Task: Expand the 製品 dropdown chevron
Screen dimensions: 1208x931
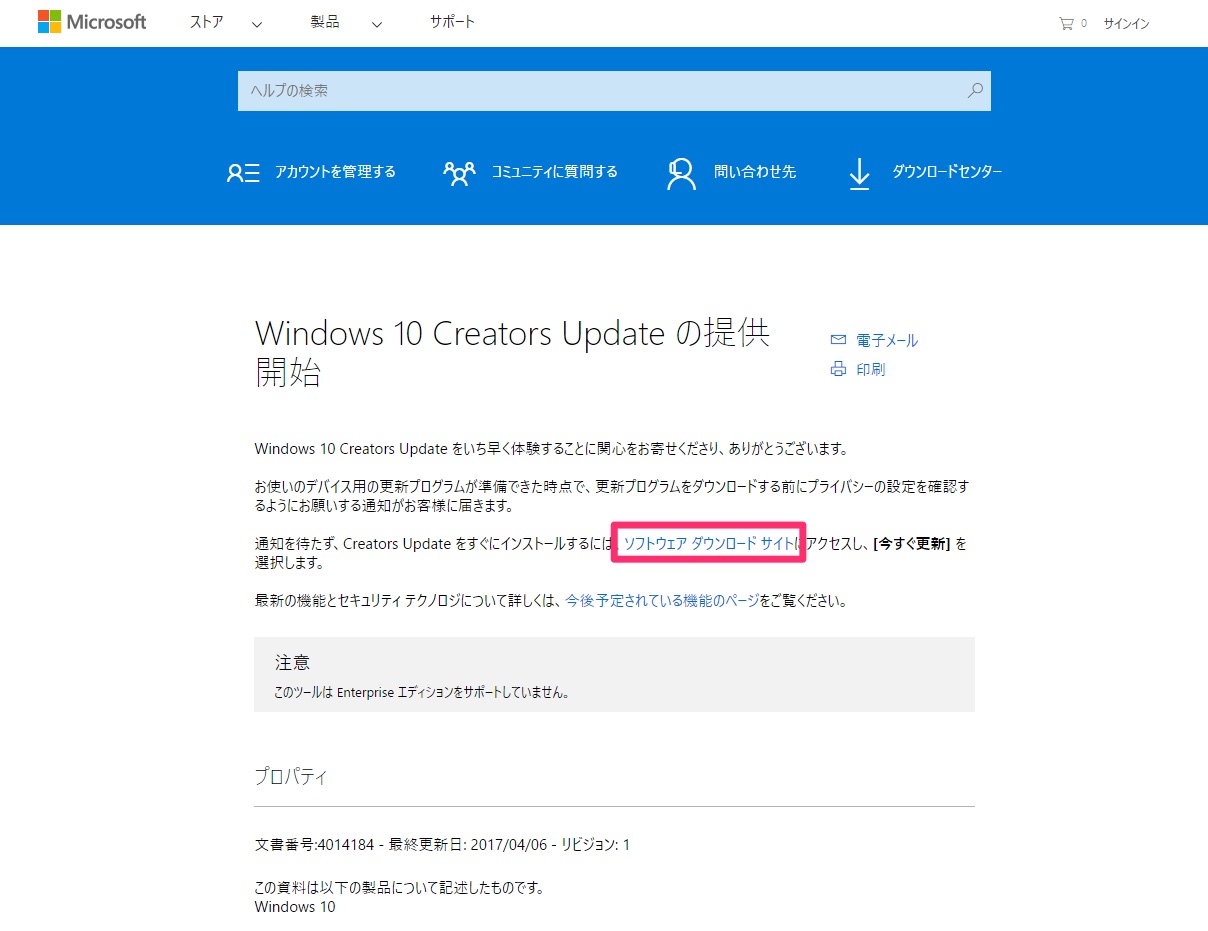Action: [376, 25]
